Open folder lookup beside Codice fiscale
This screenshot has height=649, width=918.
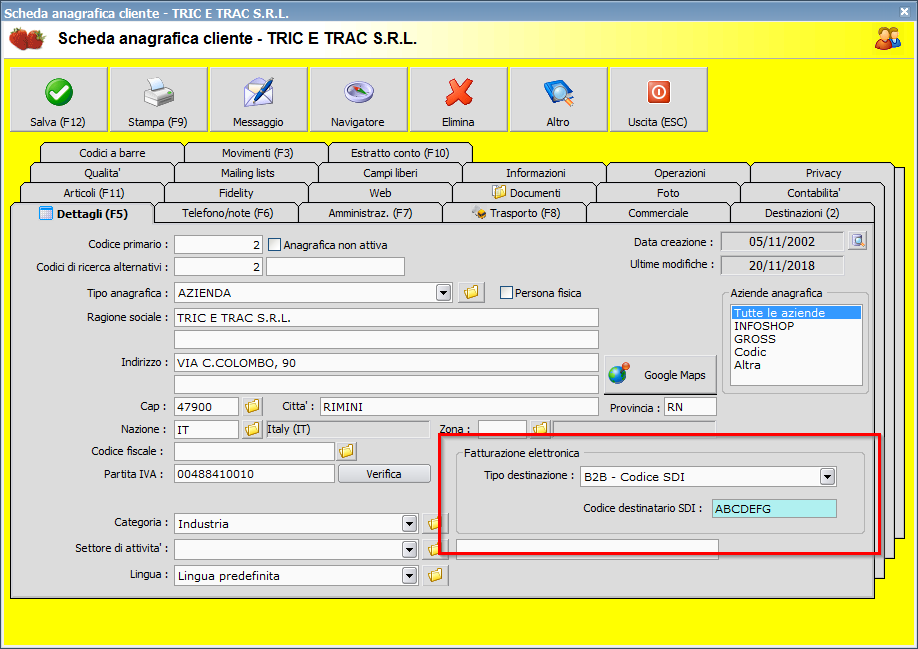tap(347, 451)
